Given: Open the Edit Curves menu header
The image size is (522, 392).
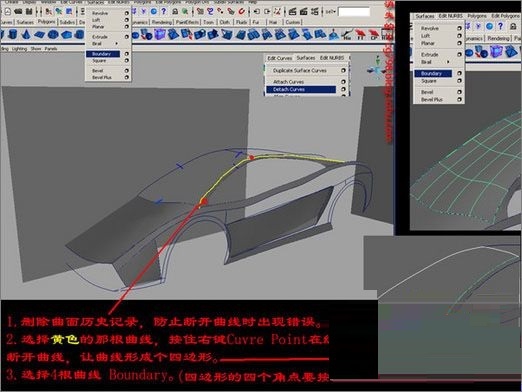Looking at the screenshot, I should pyautogui.click(x=280, y=58).
